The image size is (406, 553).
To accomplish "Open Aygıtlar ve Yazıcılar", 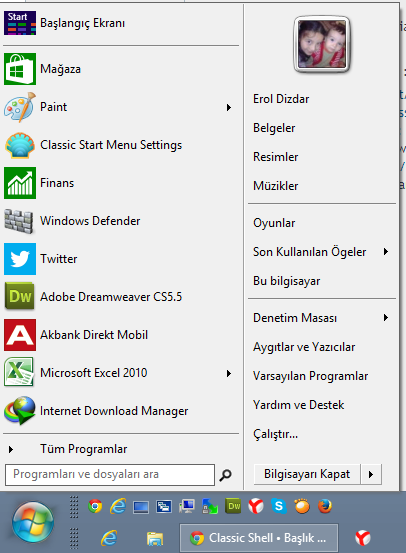I will coord(304,347).
